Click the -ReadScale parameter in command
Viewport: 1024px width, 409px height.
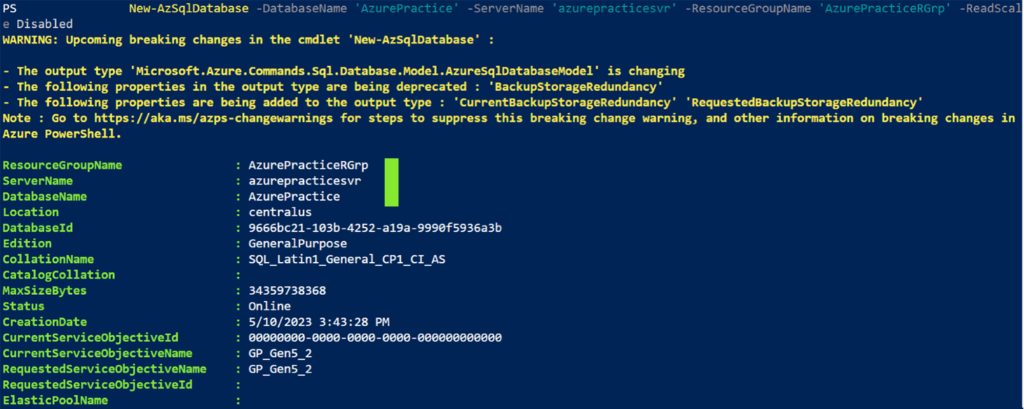point(990,8)
